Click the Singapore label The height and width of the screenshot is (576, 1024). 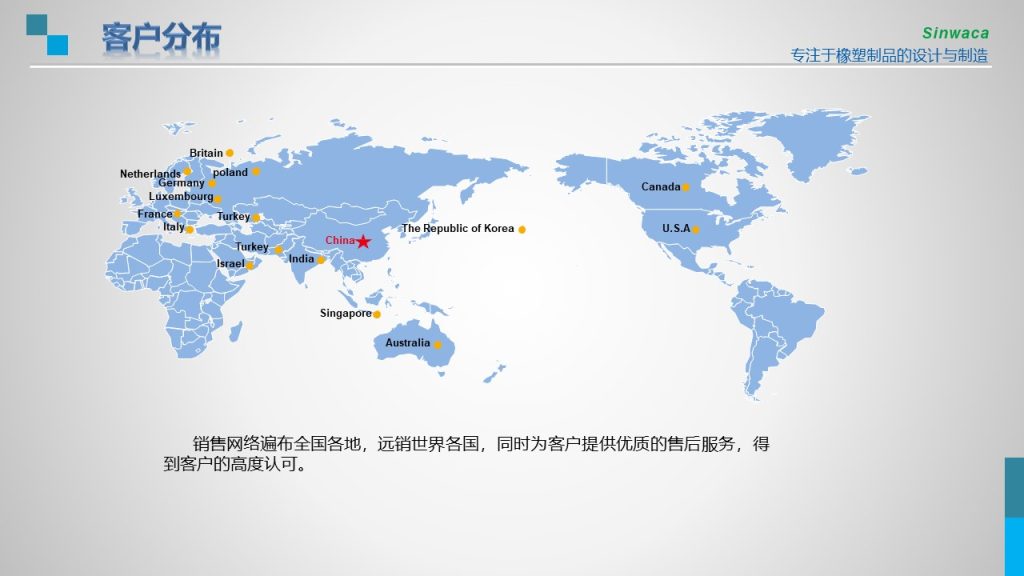coord(345,313)
